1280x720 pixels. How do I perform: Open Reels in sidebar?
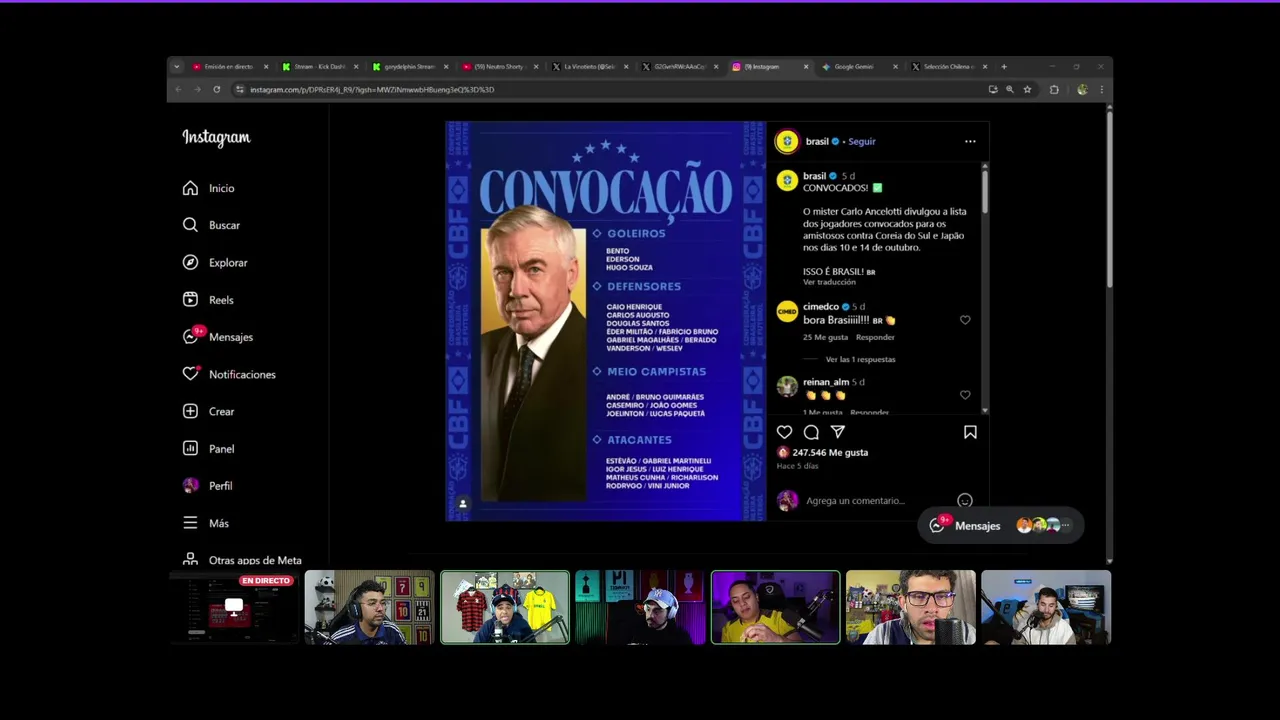(x=208, y=300)
